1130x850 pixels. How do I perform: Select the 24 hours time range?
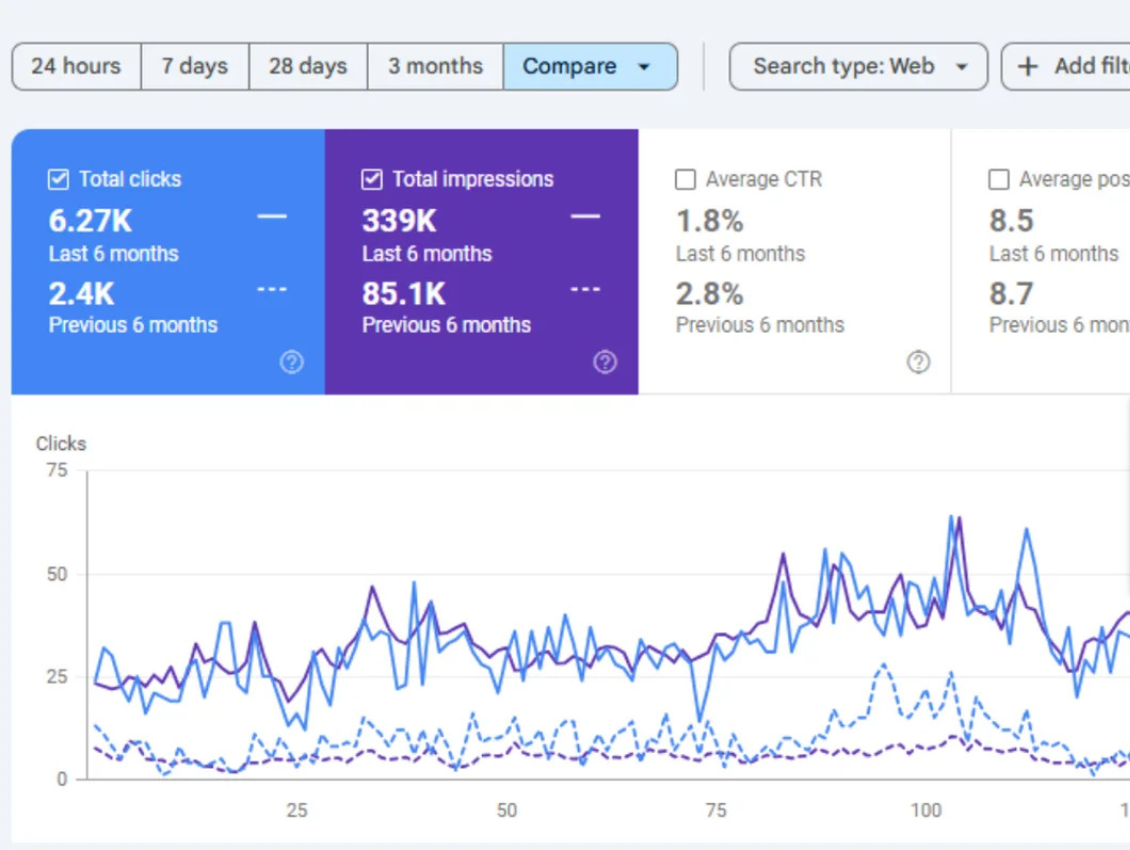click(75, 66)
